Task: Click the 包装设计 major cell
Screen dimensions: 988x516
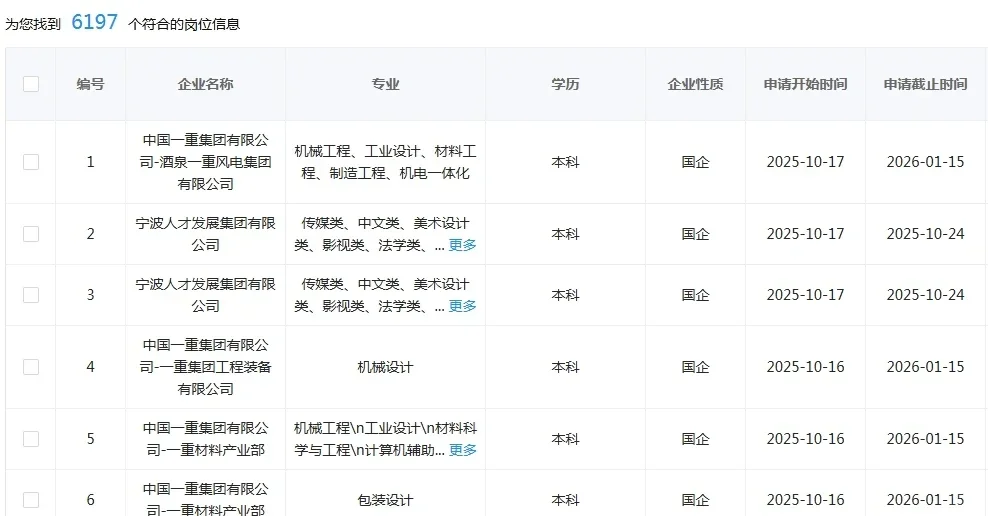Action: click(385, 500)
